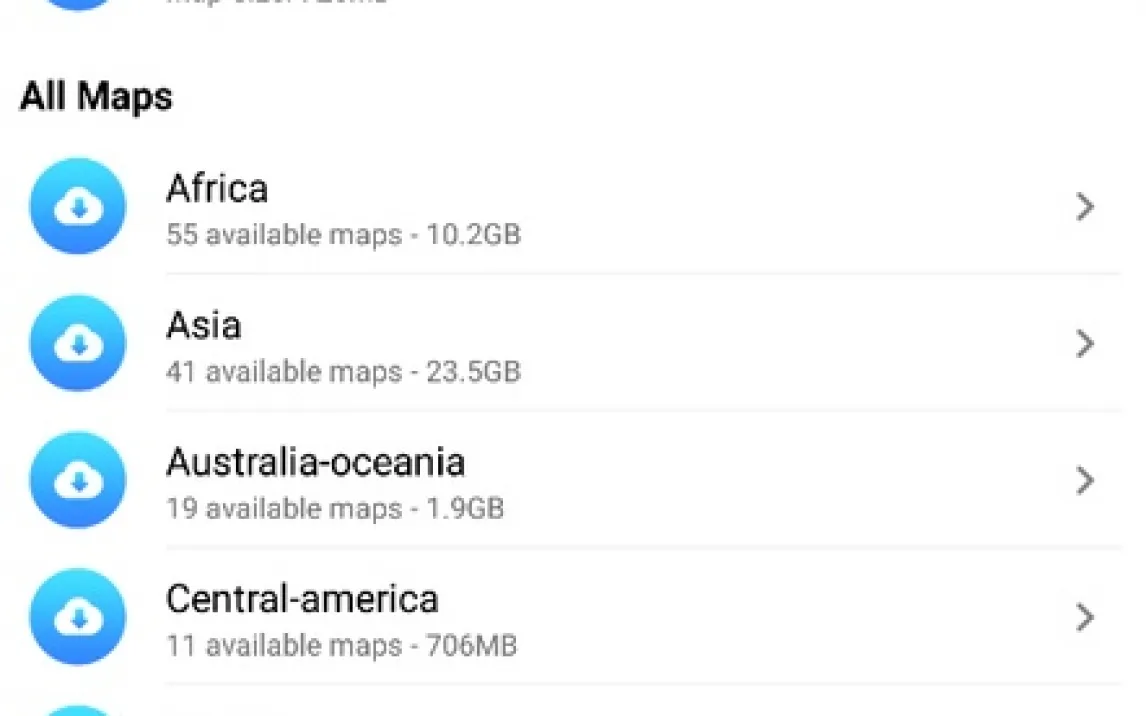1146x716 pixels.
Task: Open Australia-oceania using its right chevron
Action: [1085, 481]
